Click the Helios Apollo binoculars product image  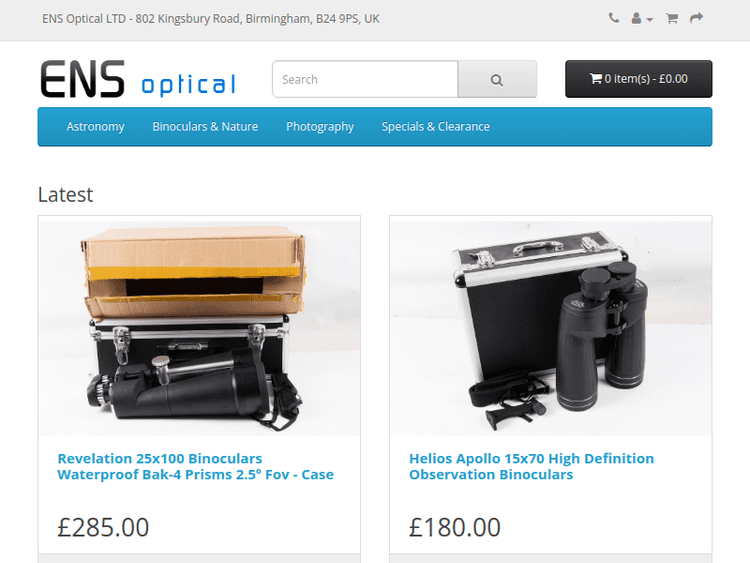551,328
